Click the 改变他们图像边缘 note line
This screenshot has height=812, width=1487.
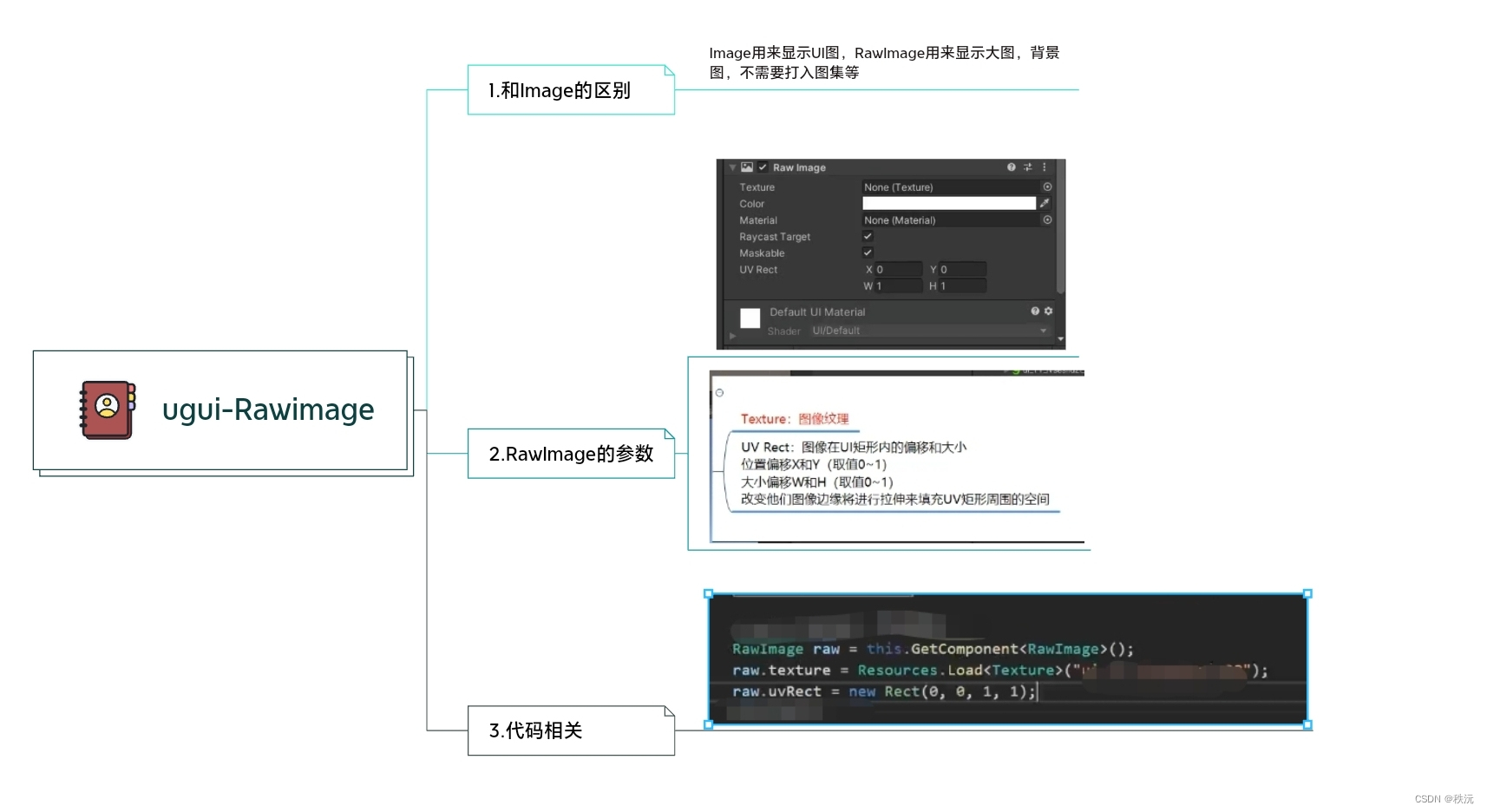coord(894,499)
